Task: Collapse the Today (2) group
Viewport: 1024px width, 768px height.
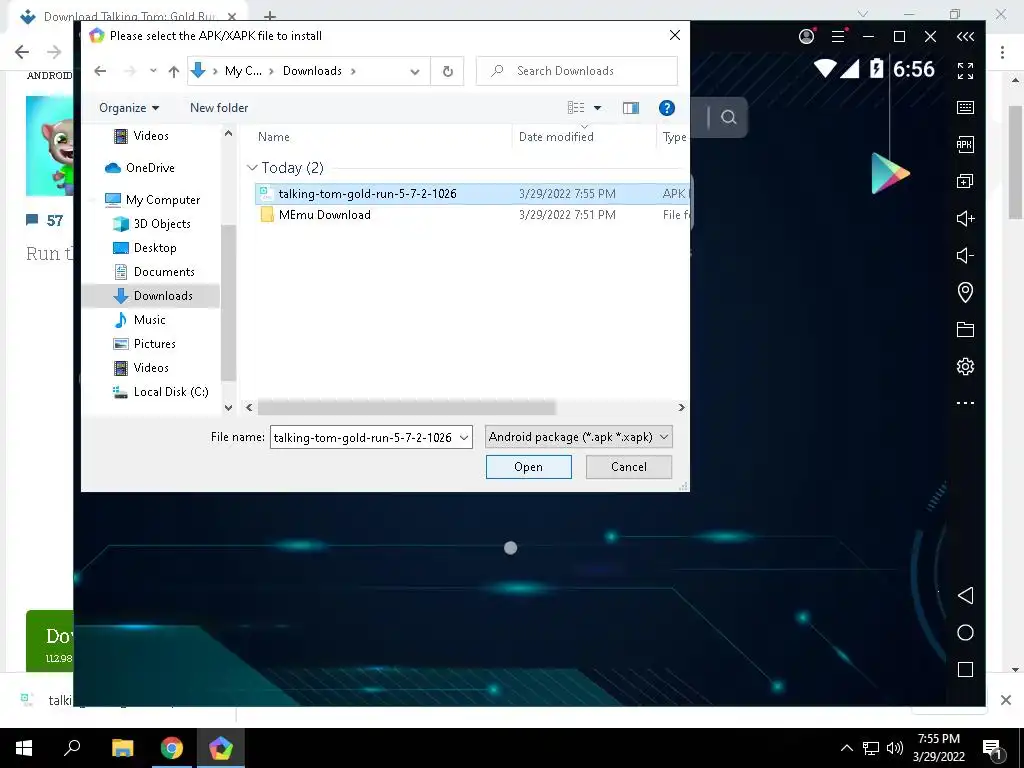Action: click(252, 168)
